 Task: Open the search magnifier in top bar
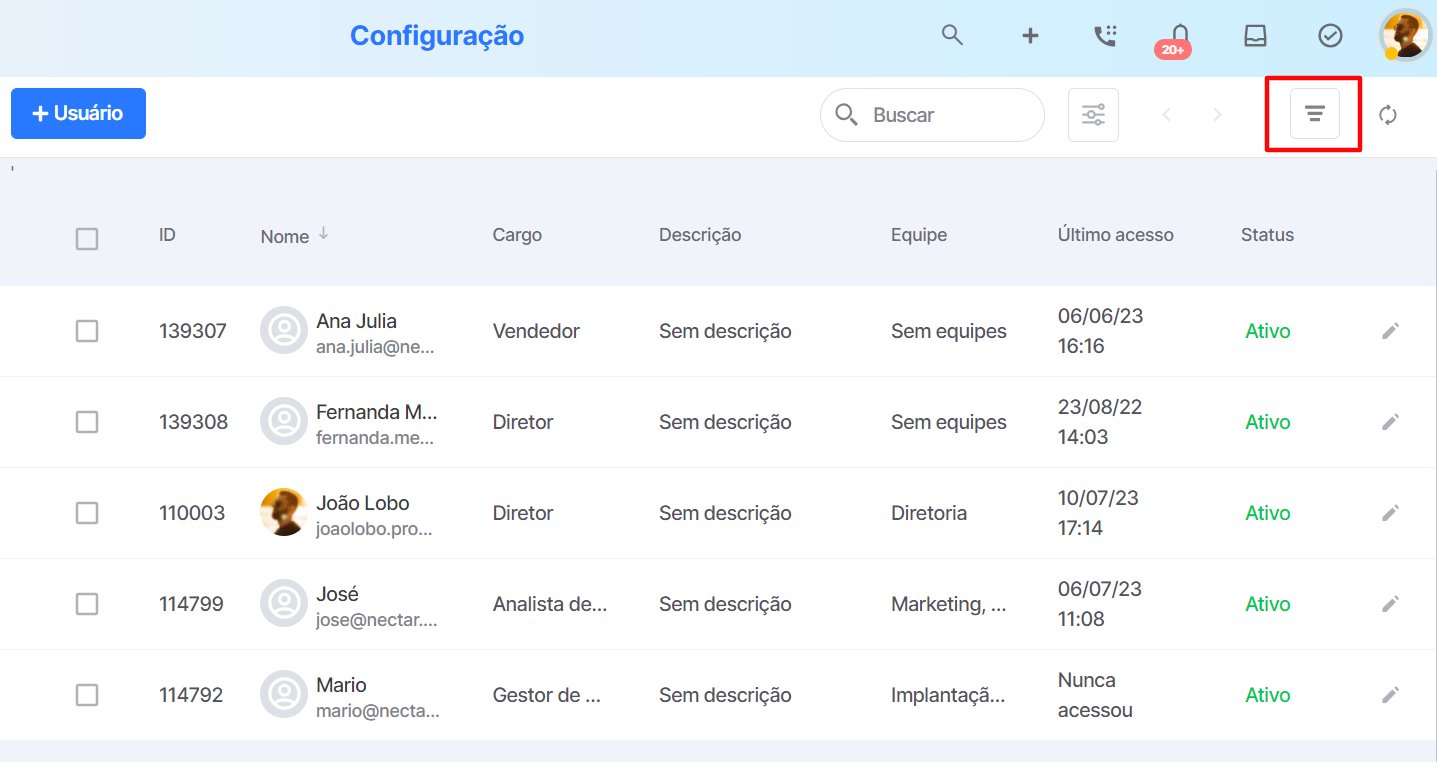952,35
